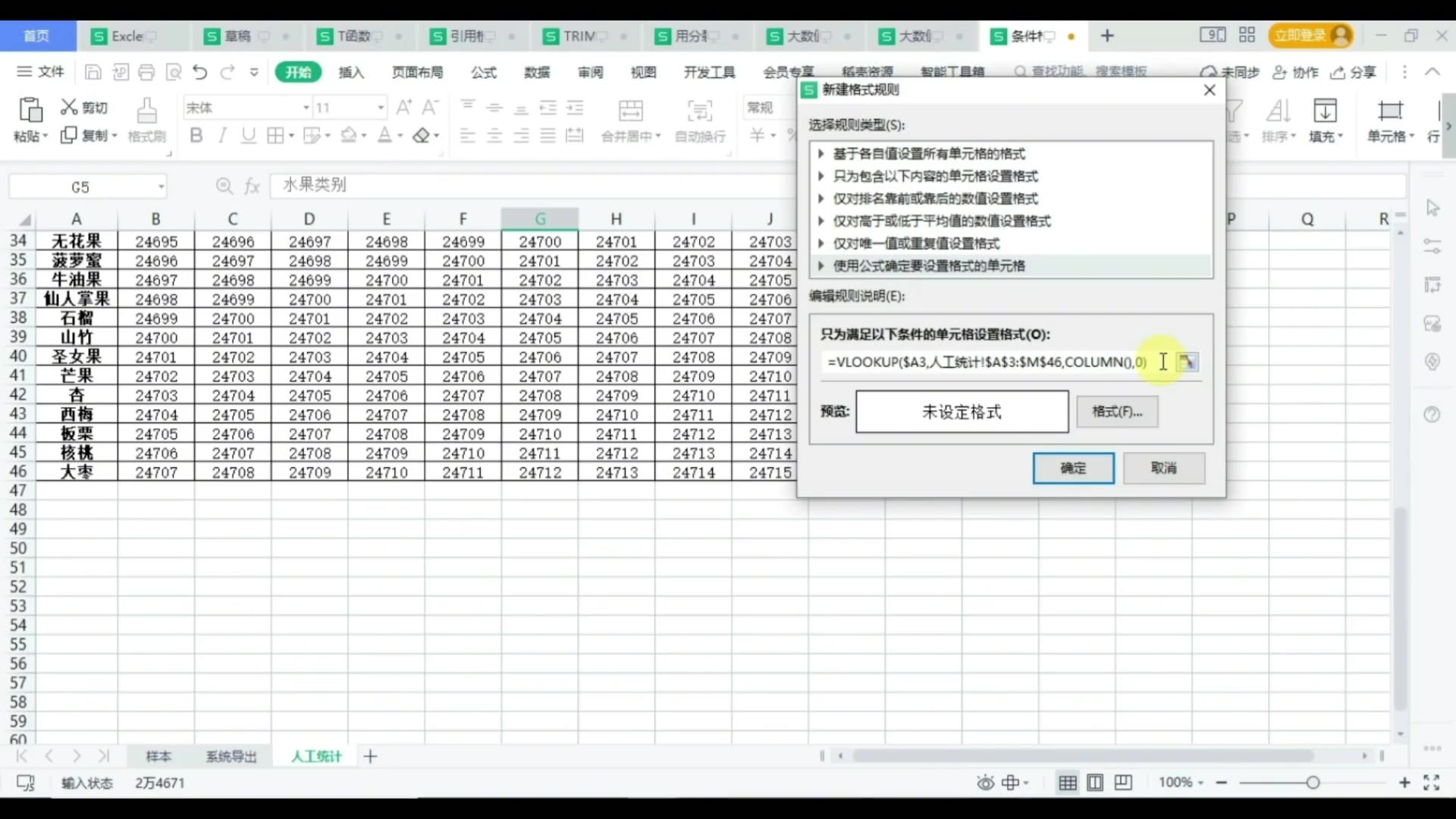Switch to normal view icon in status bar

click(x=1067, y=783)
